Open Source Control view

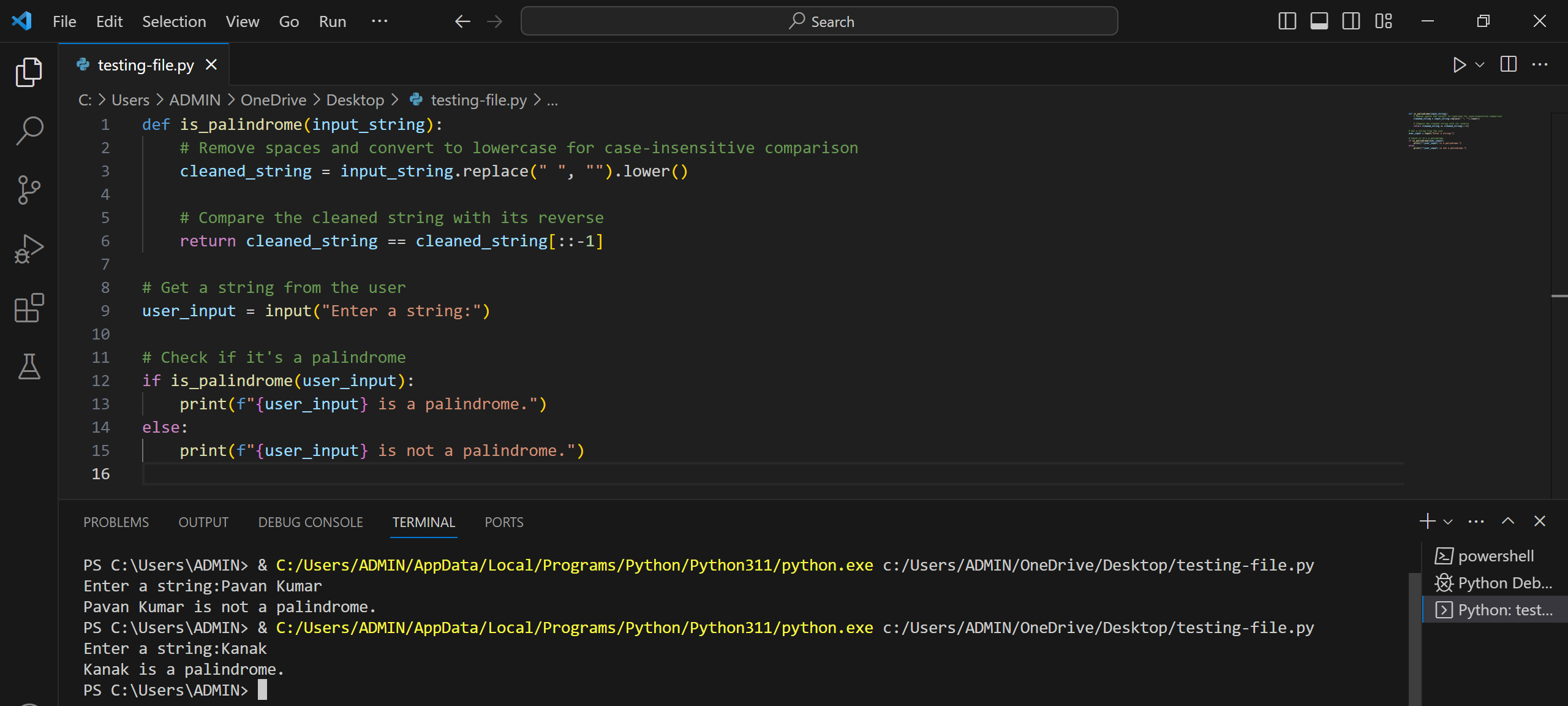point(29,190)
